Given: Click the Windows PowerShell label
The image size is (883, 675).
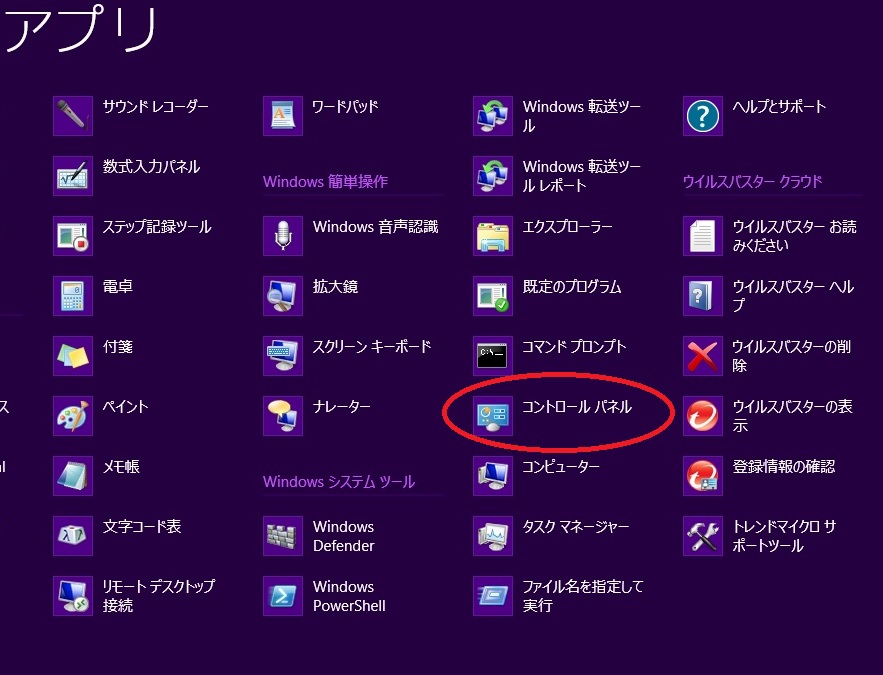Looking at the screenshot, I should click(x=349, y=596).
